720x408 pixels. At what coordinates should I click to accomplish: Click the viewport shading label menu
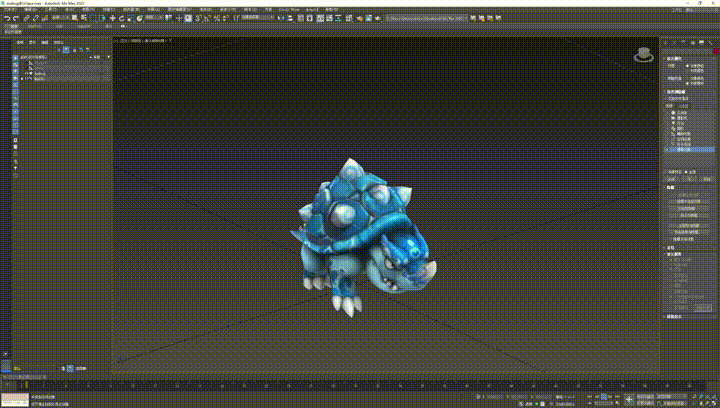(155, 40)
